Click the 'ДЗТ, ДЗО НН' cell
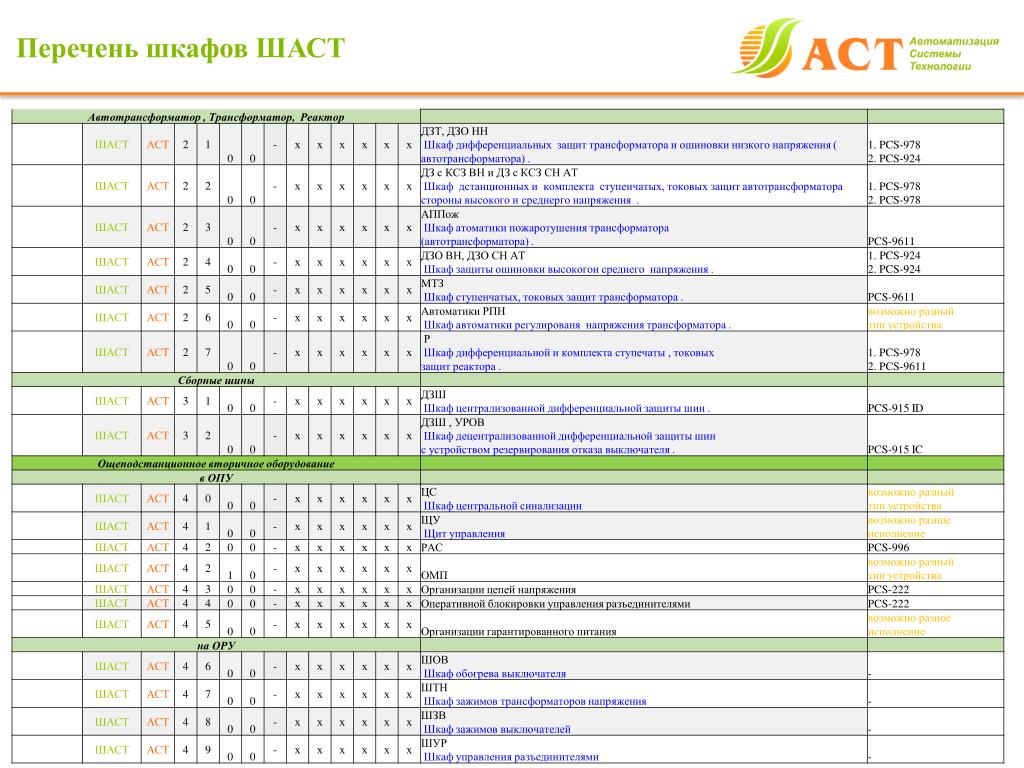Image resolution: width=1024 pixels, height=768 pixels. coord(455,131)
